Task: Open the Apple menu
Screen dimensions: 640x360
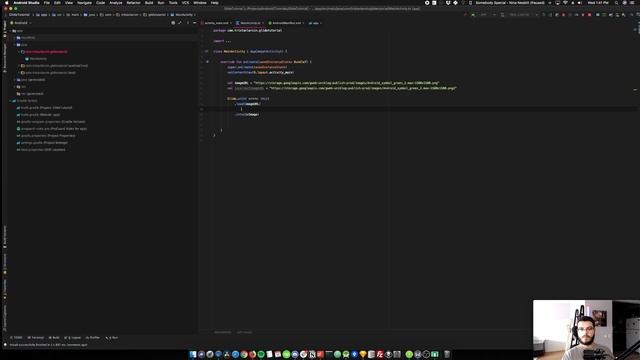Action: [x=7, y=2]
